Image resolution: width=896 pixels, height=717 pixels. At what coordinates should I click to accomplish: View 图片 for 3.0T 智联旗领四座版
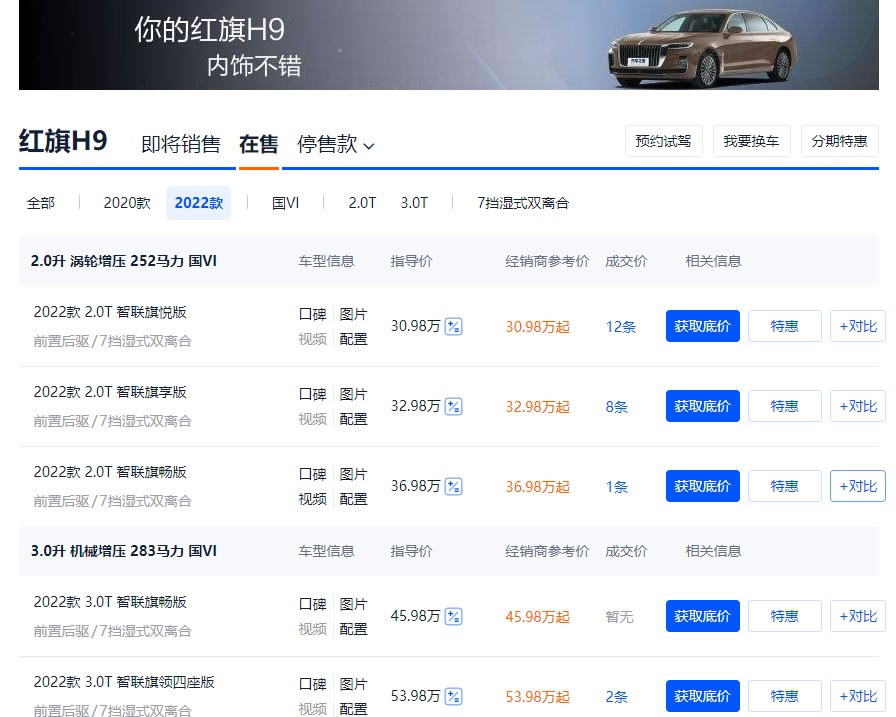353,684
